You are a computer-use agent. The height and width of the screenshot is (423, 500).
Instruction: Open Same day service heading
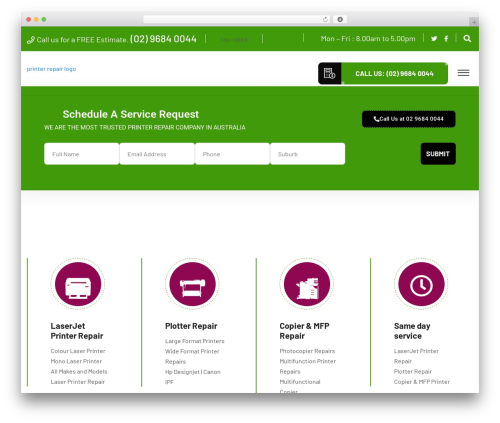(x=412, y=331)
